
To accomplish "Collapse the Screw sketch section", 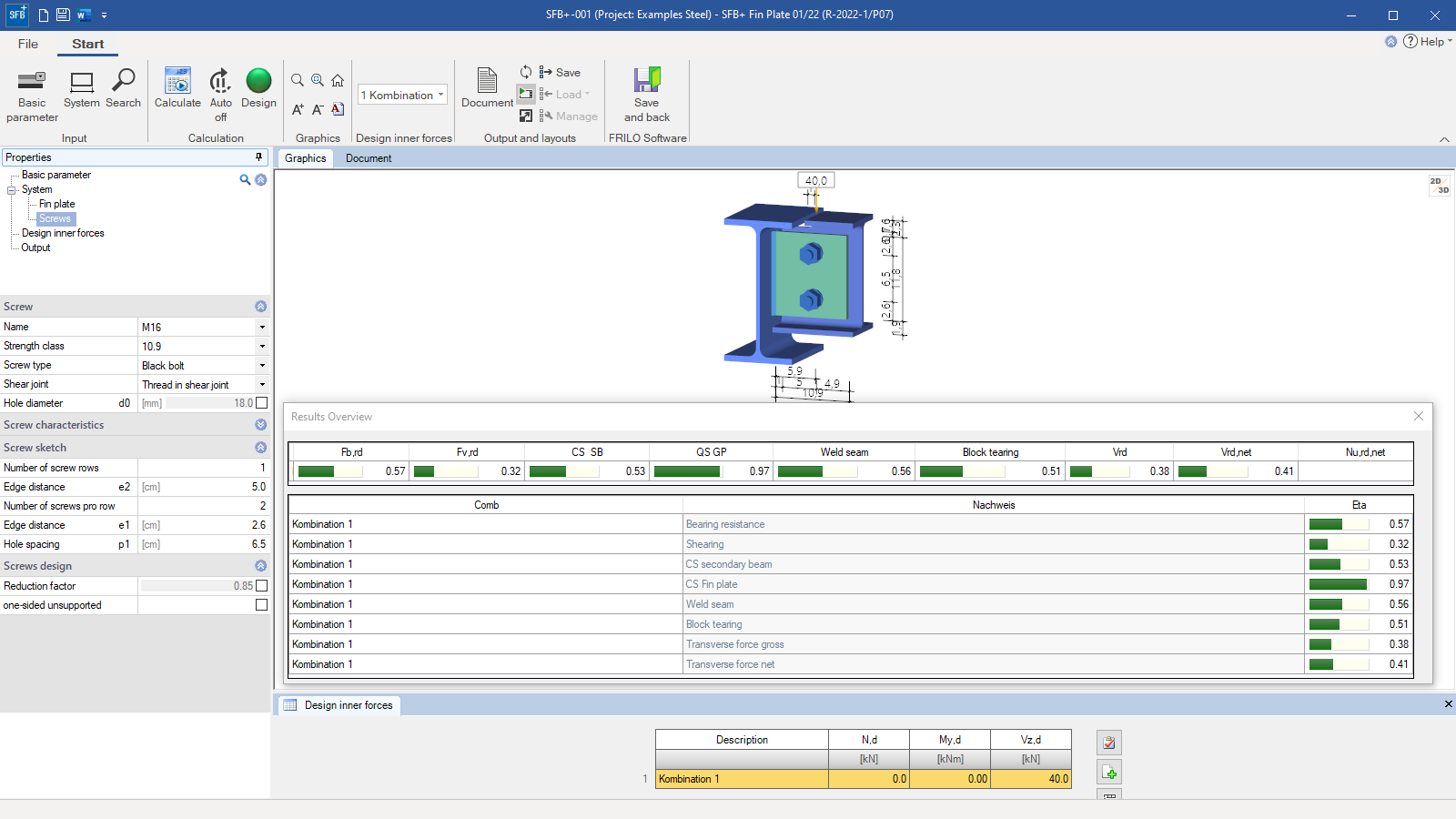I will pyautogui.click(x=261, y=448).
